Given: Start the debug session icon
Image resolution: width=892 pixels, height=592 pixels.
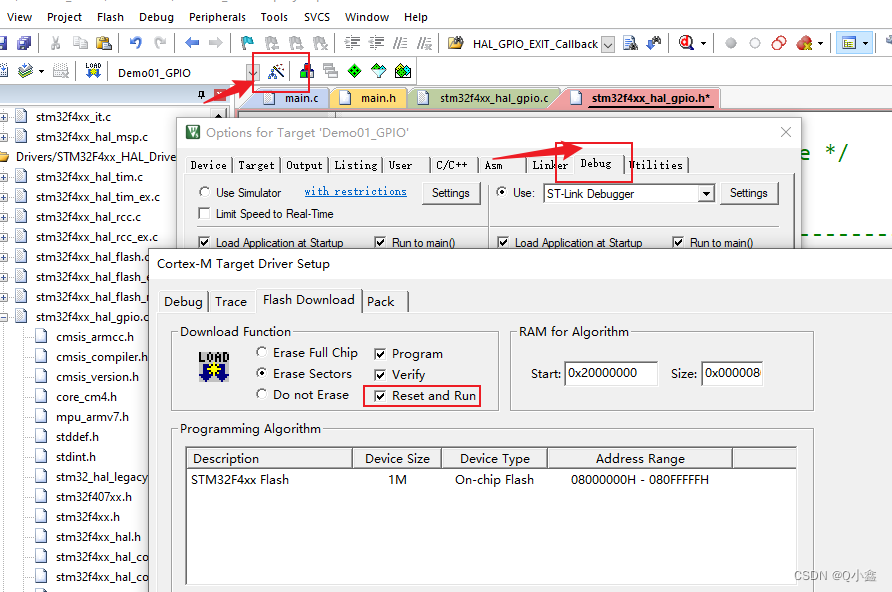Looking at the screenshot, I should (x=686, y=43).
